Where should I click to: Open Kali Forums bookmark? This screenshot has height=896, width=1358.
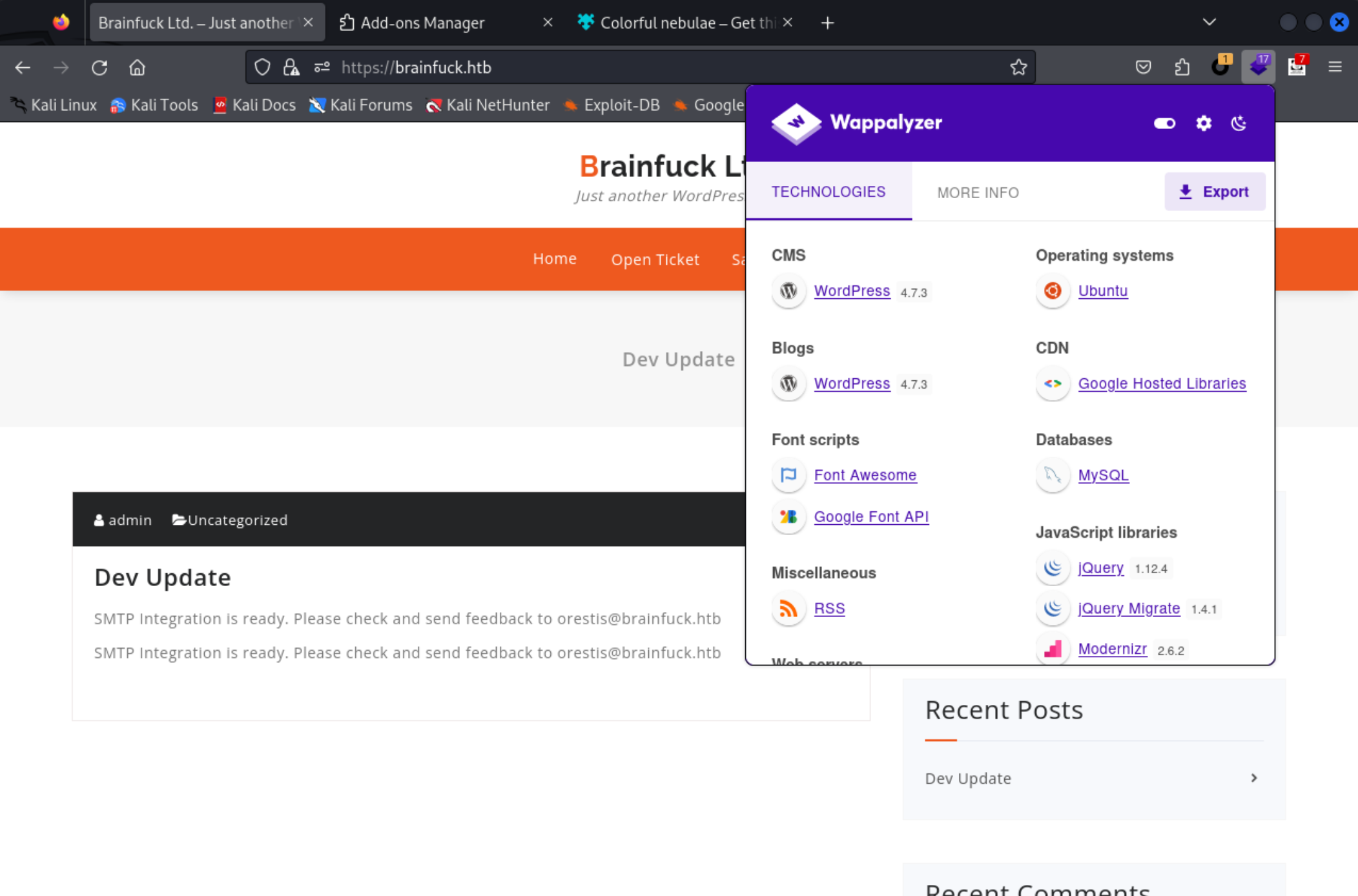(360, 105)
